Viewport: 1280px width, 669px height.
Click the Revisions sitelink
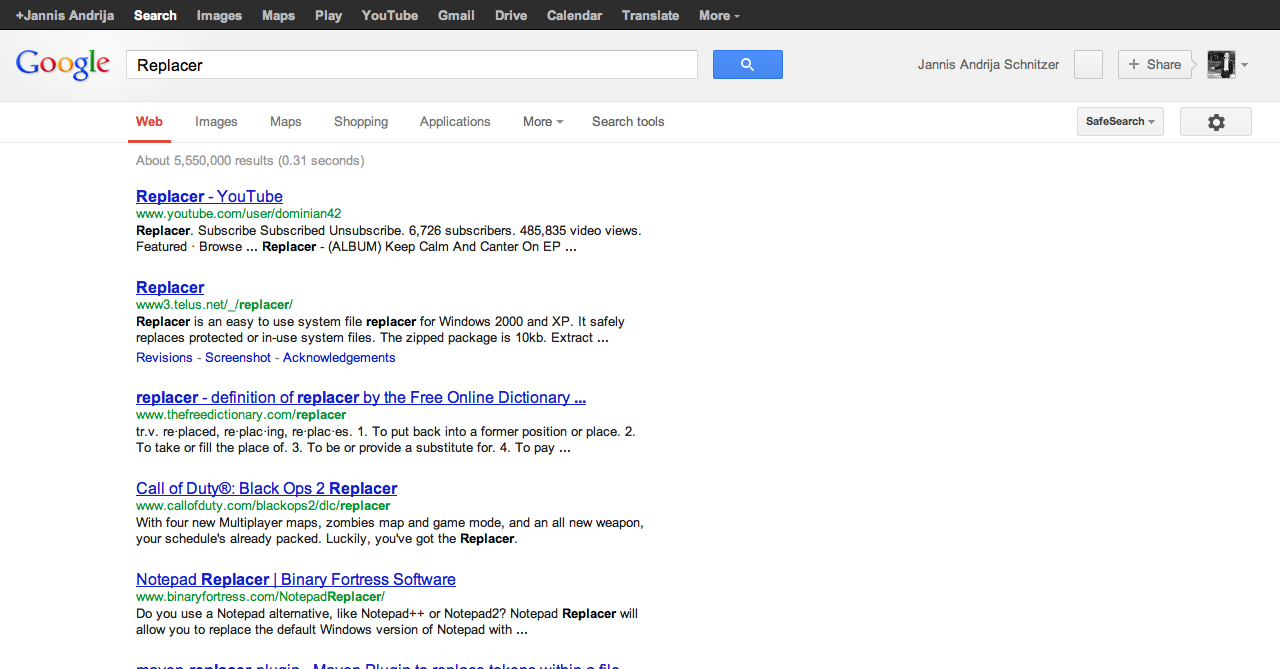164,358
